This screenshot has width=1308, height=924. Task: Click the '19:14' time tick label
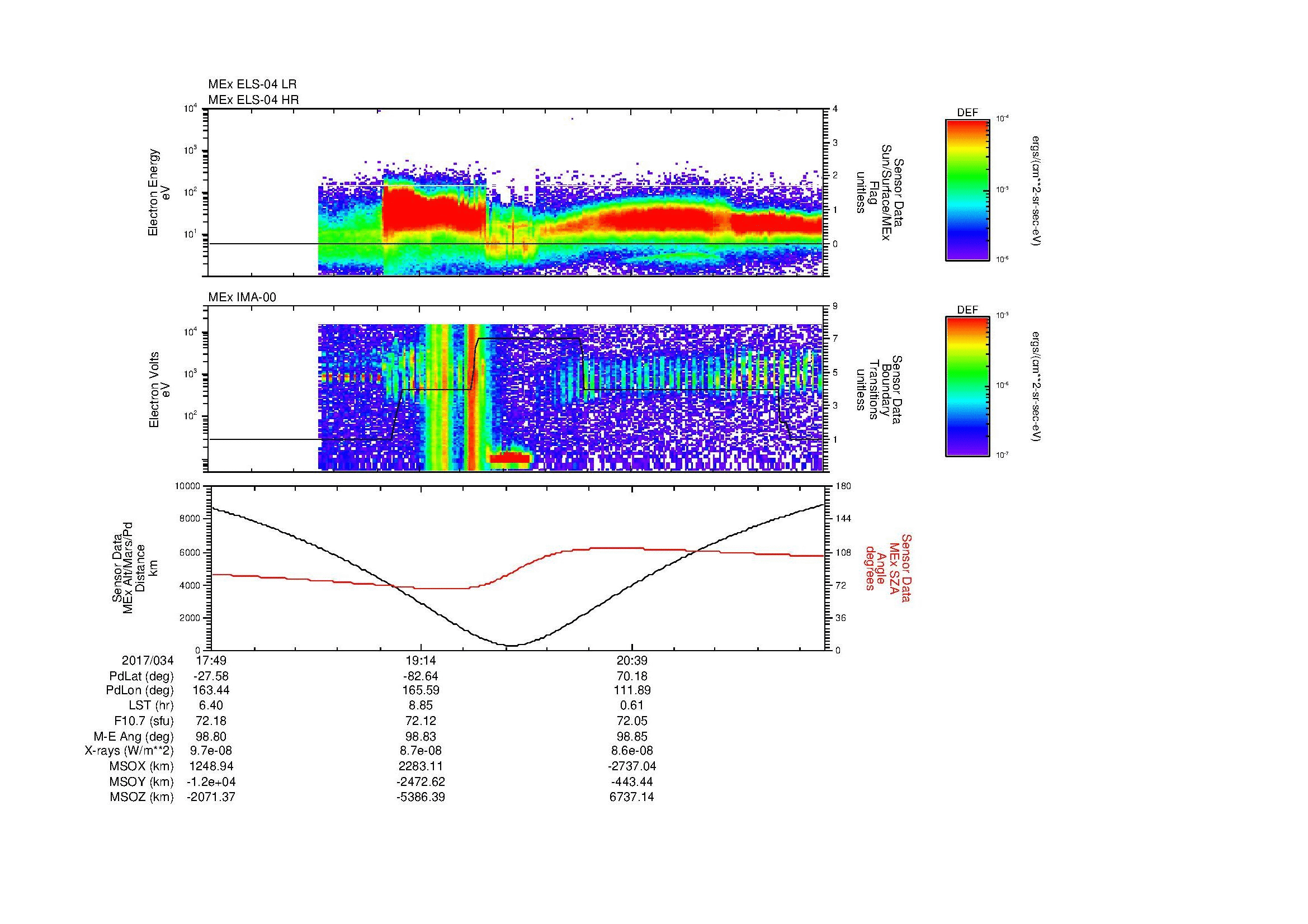tap(421, 661)
